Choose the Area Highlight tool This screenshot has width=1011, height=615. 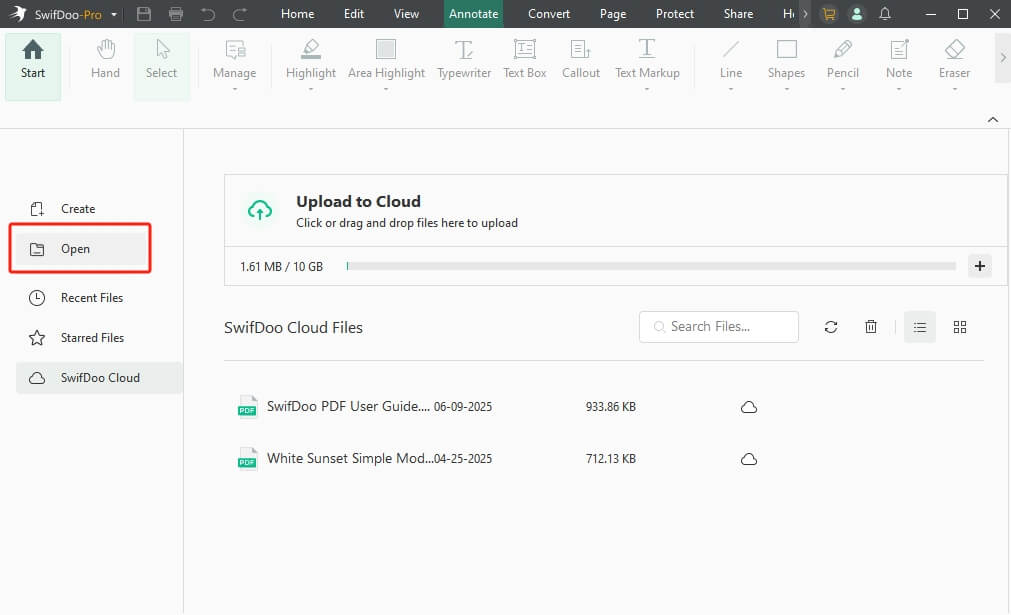click(x=386, y=59)
